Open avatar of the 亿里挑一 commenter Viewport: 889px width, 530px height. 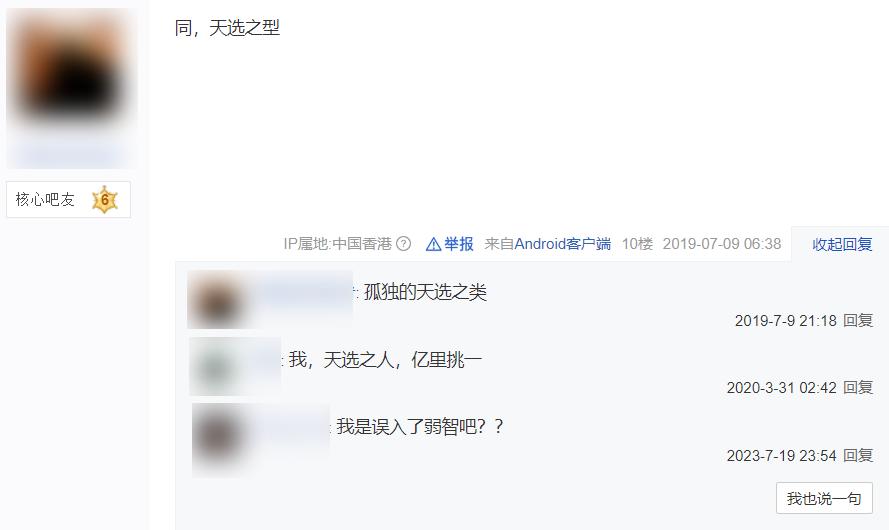pos(218,366)
